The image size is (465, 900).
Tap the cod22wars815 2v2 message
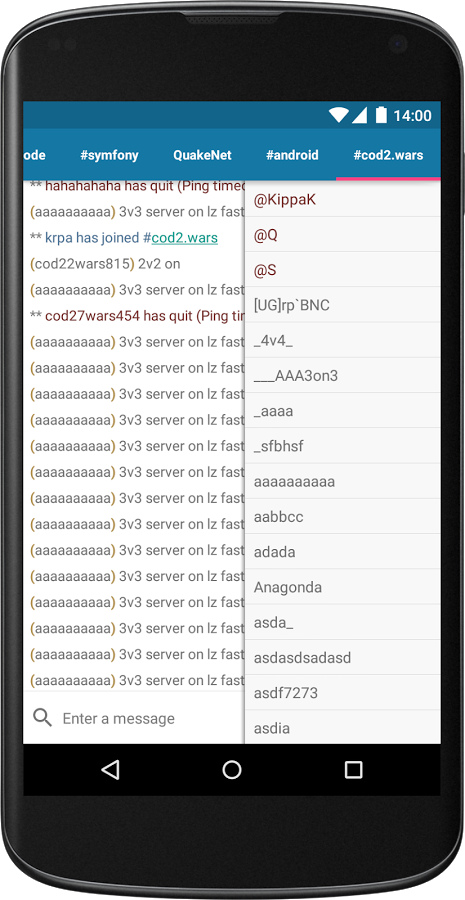(x=106, y=264)
